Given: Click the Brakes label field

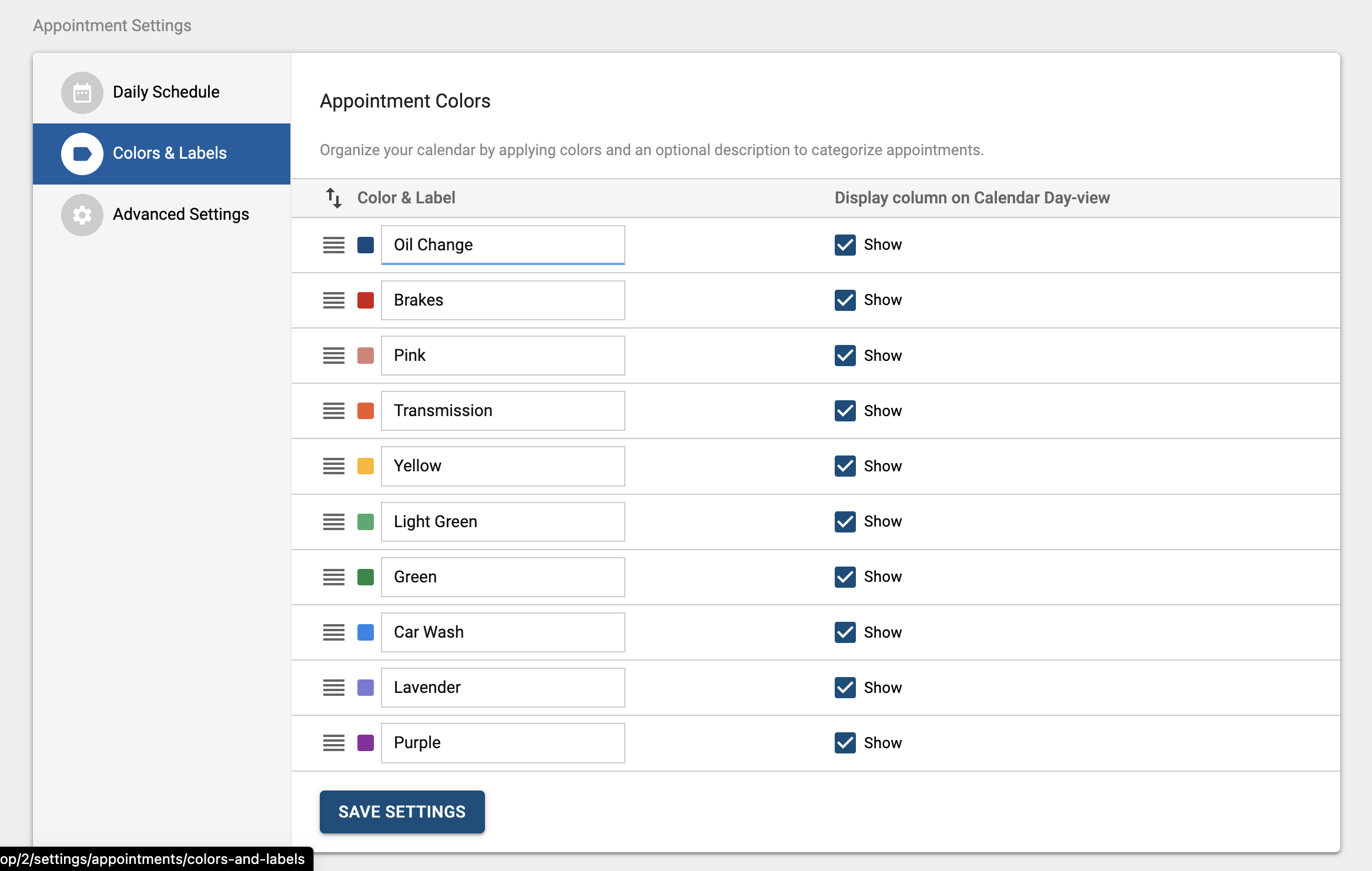Looking at the screenshot, I should (x=503, y=300).
